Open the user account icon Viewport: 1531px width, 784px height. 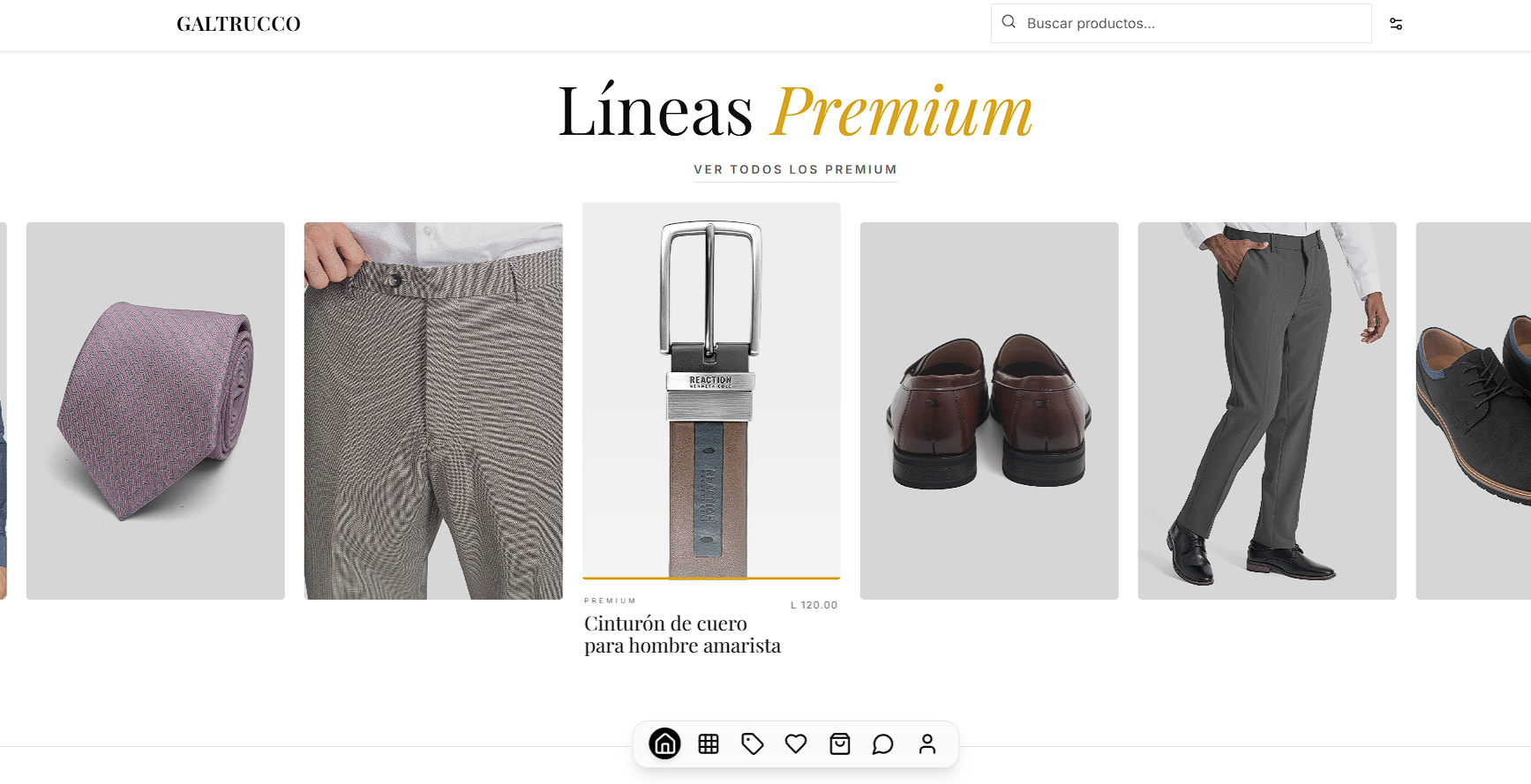pos(927,743)
